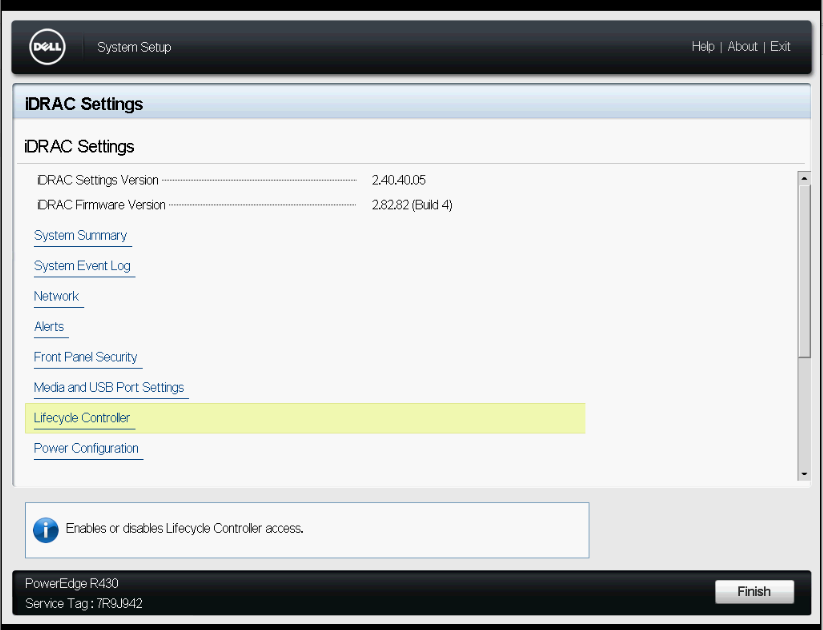Open Media and USB Port Settings
Viewport: 823px width, 630px height.
pyautogui.click(x=110, y=387)
